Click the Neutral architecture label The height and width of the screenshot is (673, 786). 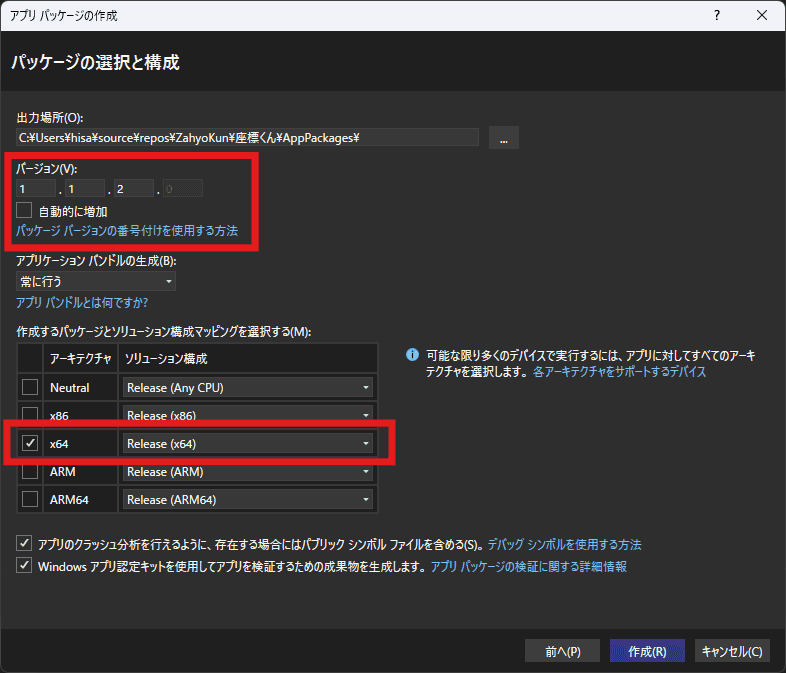(70, 388)
